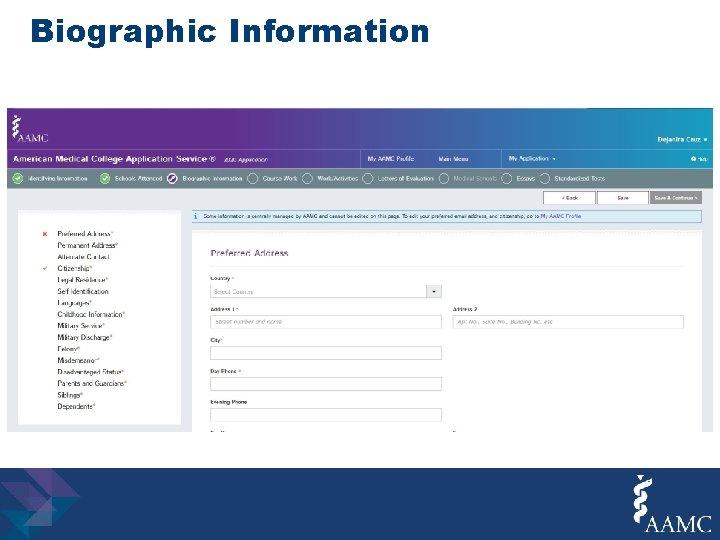Viewport: 720px width, 540px height.
Task: Click the info icon in the blue notice
Action: [x=196, y=216]
